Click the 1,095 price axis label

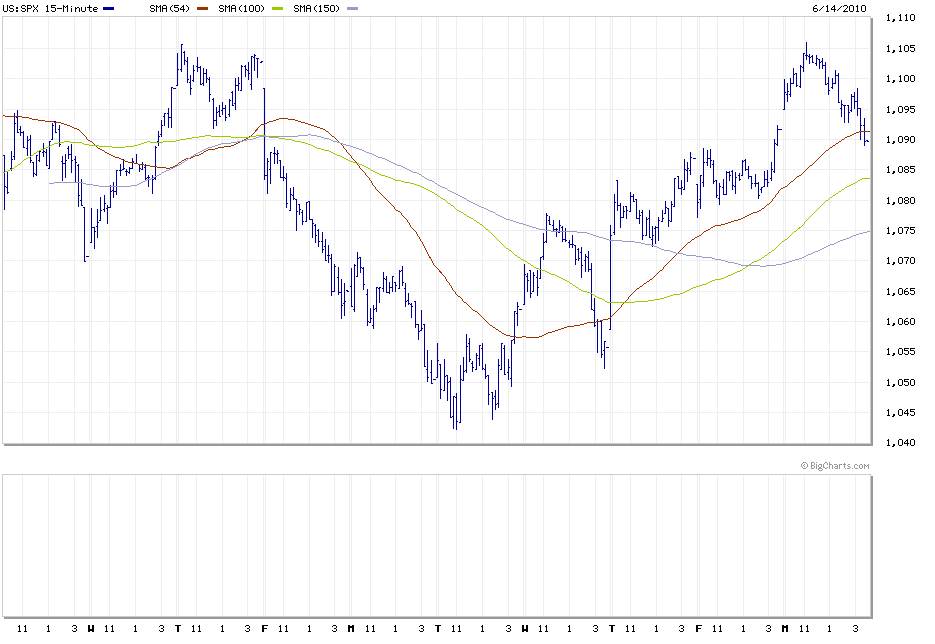pyautogui.click(x=900, y=109)
